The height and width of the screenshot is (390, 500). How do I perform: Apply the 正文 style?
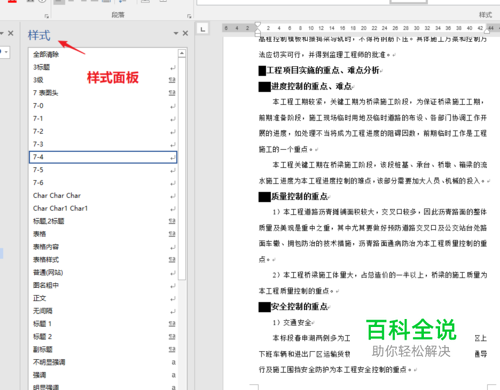[x=103, y=298]
